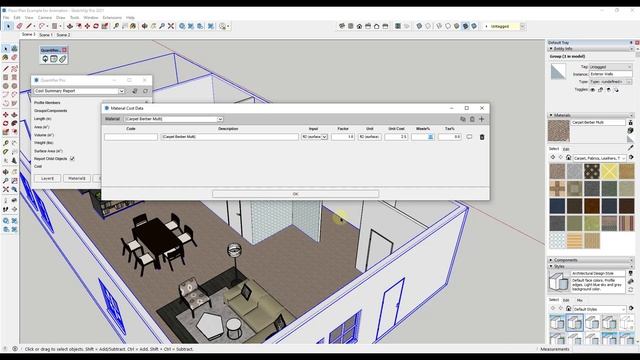Click the eyedropper sample paint icon in Materials
This screenshot has width=640, height=360.
click(x=631, y=148)
